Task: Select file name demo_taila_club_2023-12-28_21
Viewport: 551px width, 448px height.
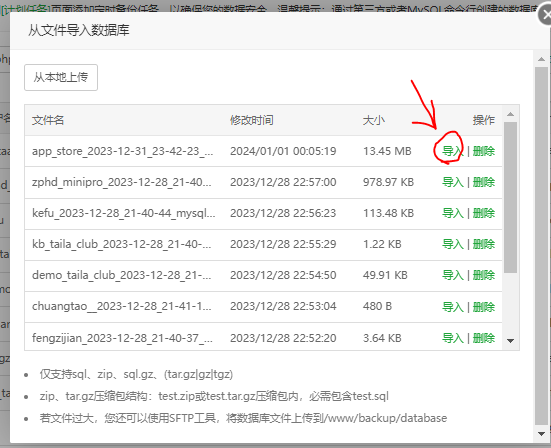Action: pyautogui.click(x=122, y=275)
